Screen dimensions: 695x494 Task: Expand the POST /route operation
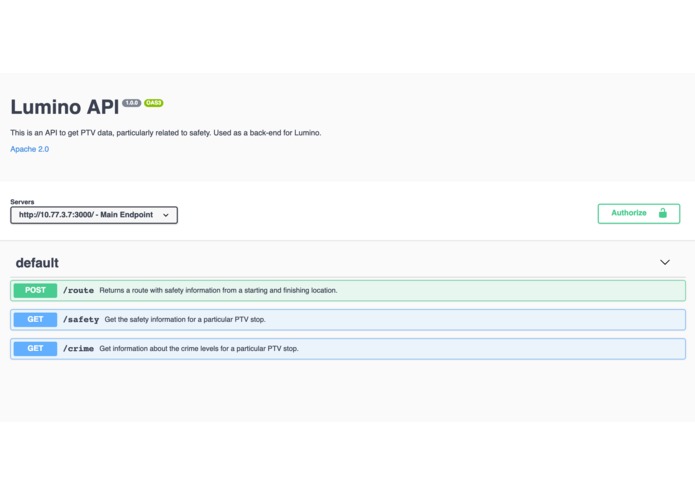pos(348,291)
